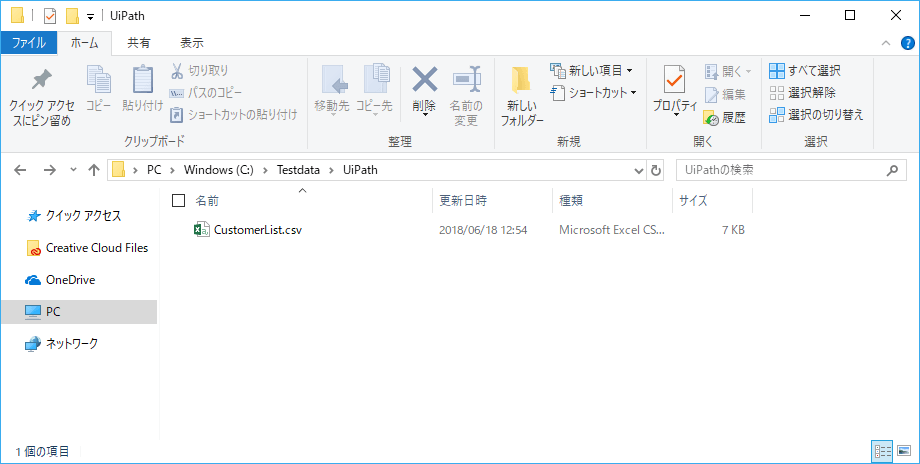
Task: Refresh the address bar location
Action: click(x=656, y=171)
